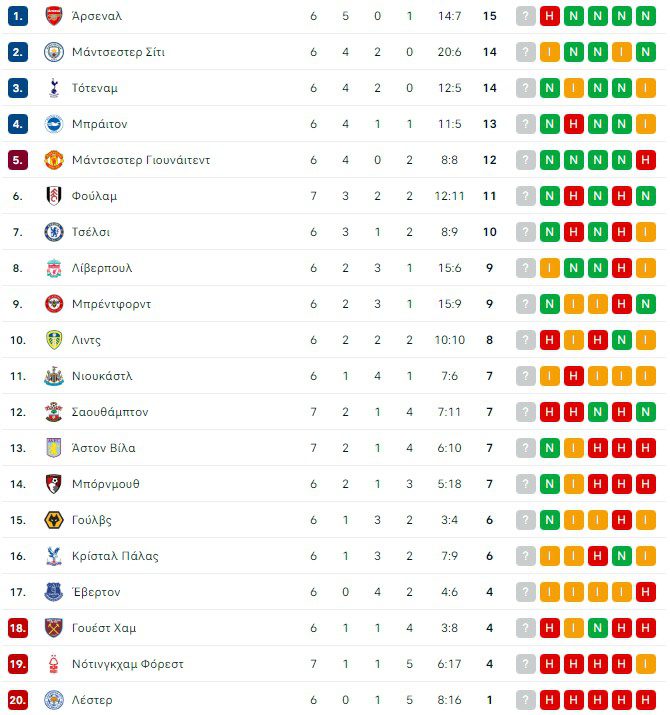Click the Tottenham cockerel crest

[53, 88]
